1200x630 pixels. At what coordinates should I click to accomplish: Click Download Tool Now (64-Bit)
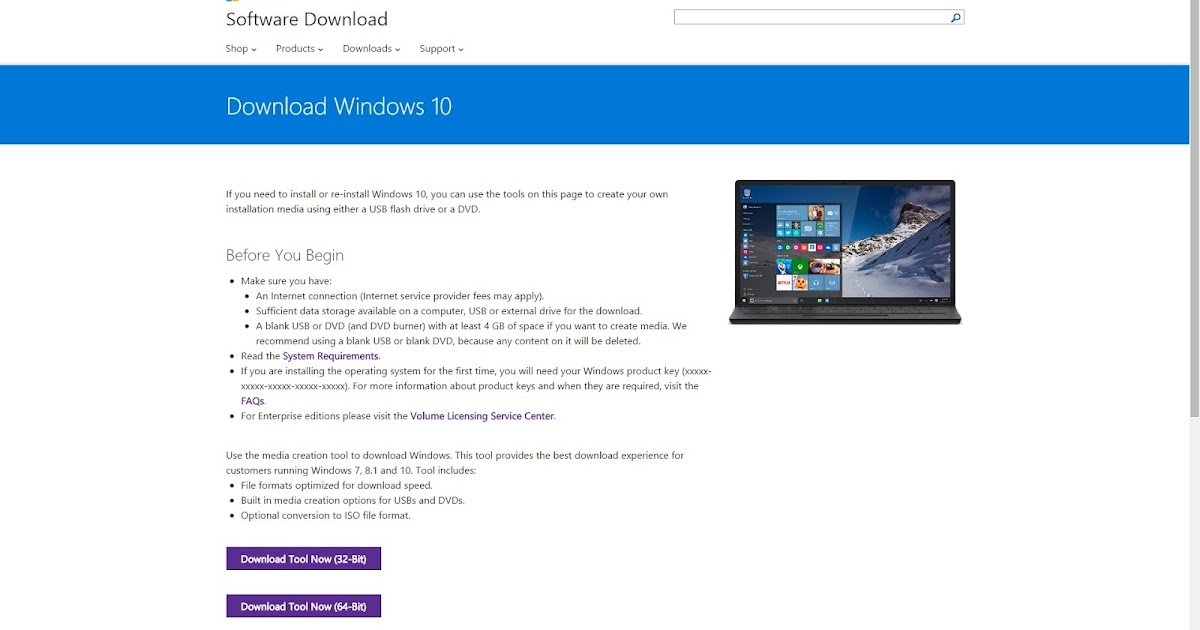(x=303, y=606)
